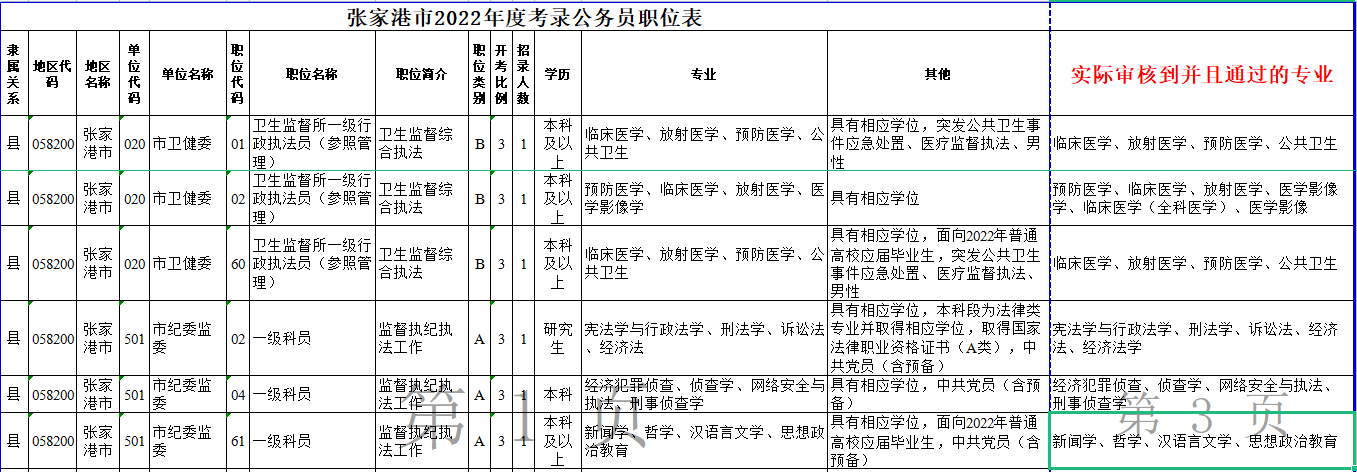Click the 学历 column header
Image resolution: width=1357 pixels, height=472 pixels.
[x=557, y=74]
